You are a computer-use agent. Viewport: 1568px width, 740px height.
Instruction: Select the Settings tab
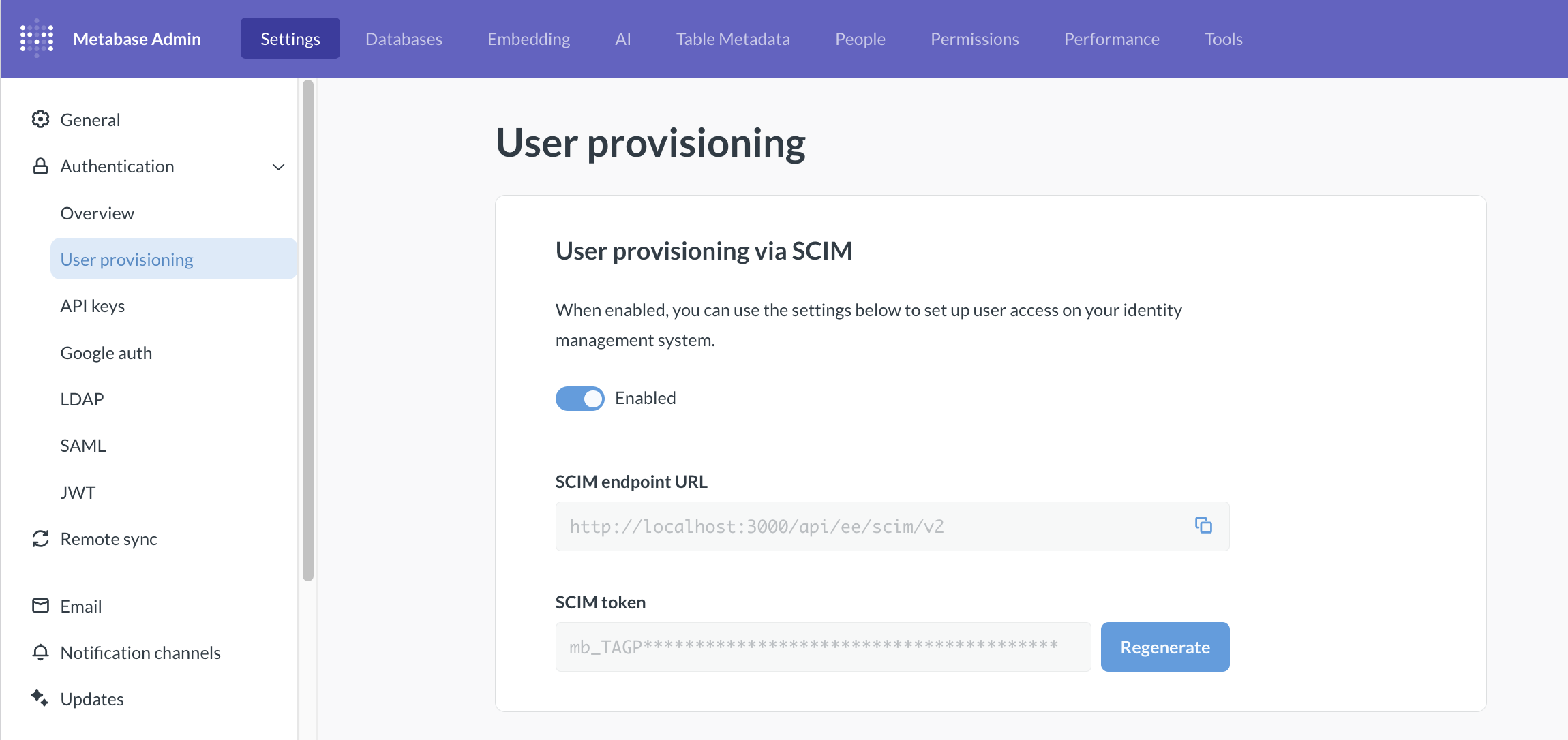290,39
